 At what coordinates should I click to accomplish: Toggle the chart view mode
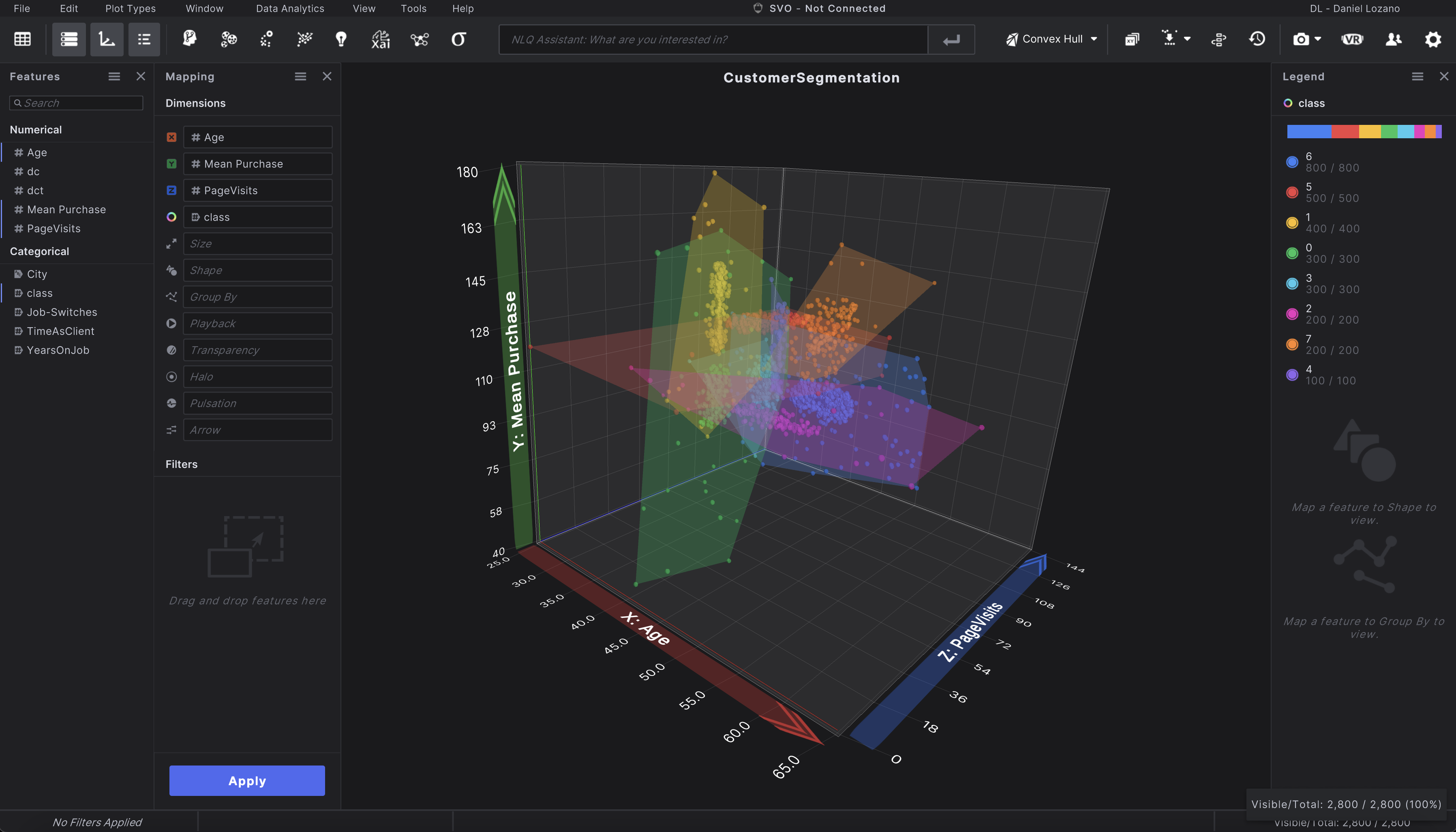coord(107,39)
